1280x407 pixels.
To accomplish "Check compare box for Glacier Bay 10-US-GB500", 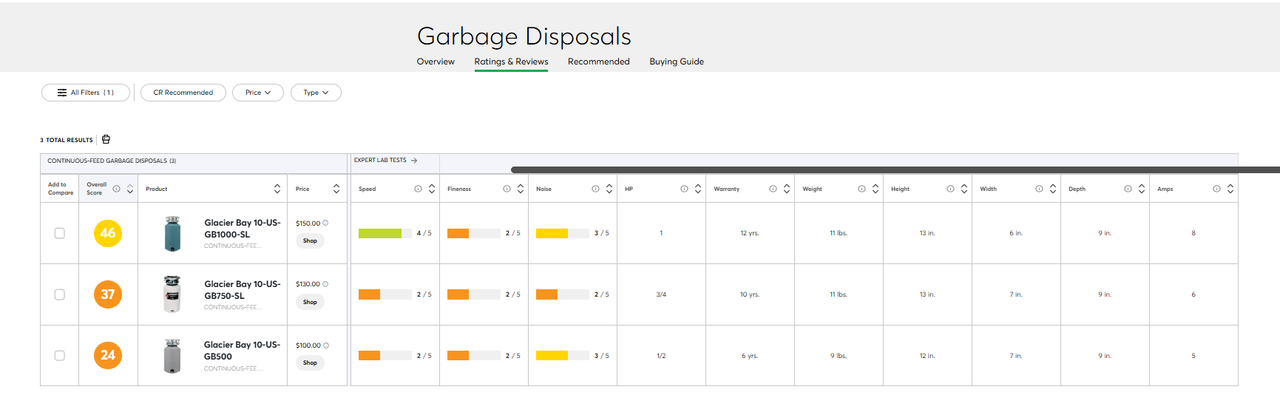I will (x=59, y=355).
